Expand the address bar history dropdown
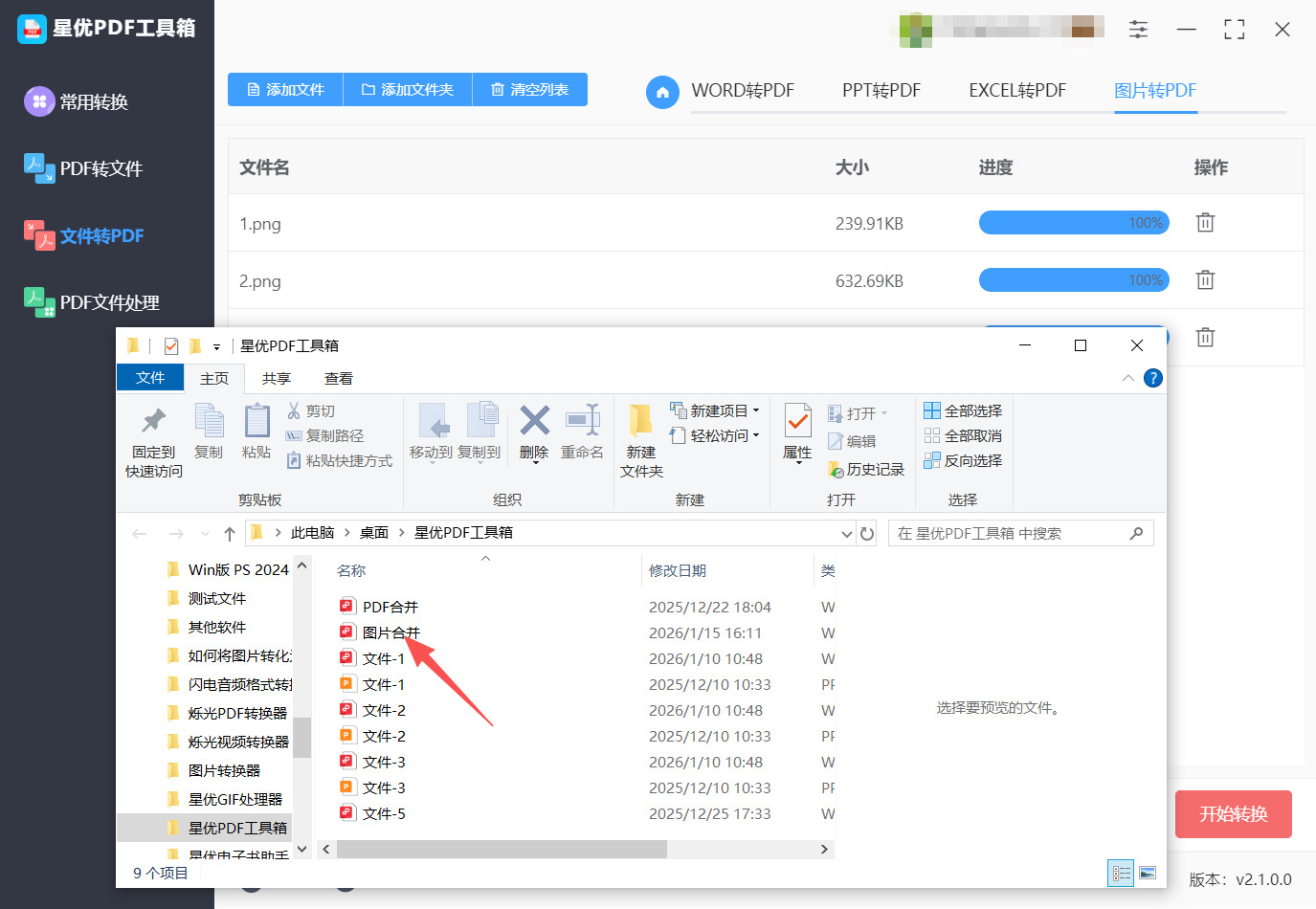 point(846,534)
